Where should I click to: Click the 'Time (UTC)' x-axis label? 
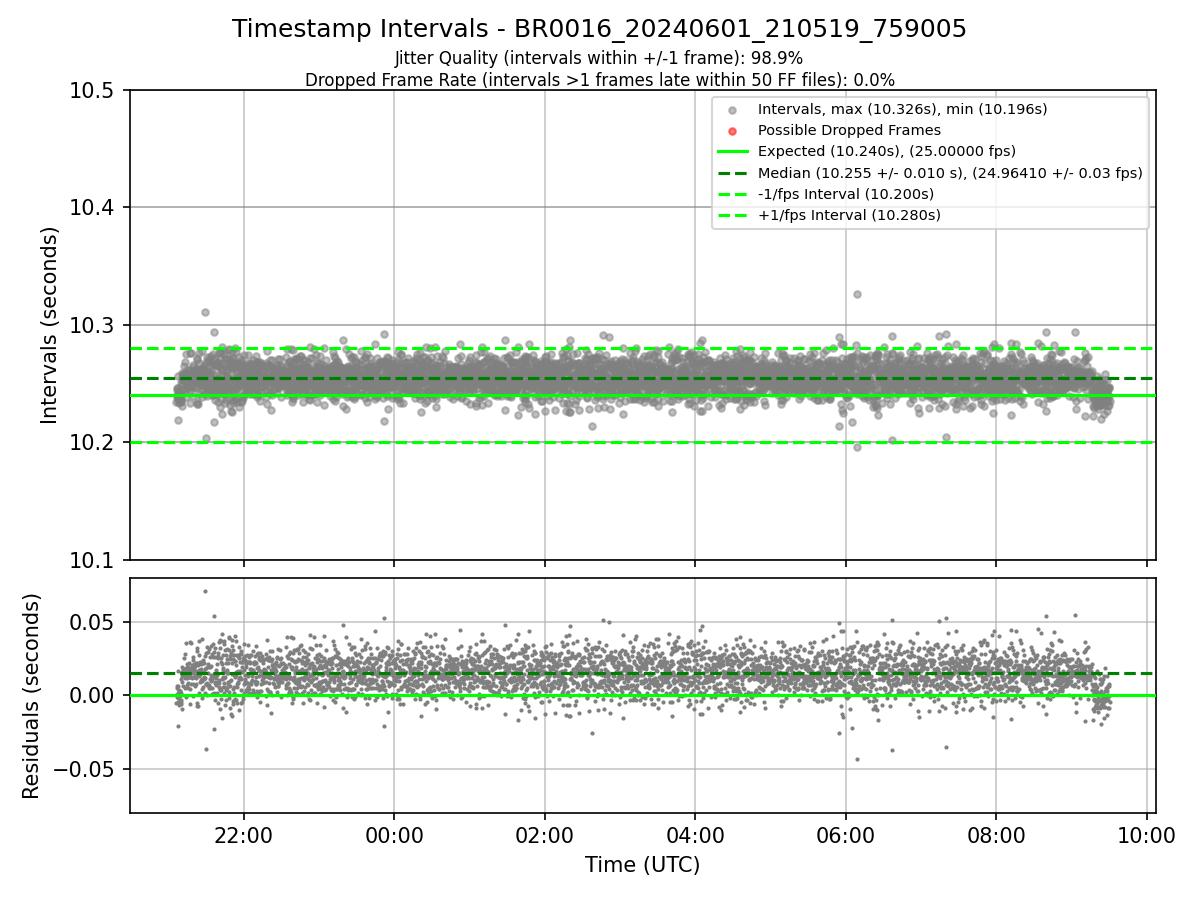(x=642, y=865)
